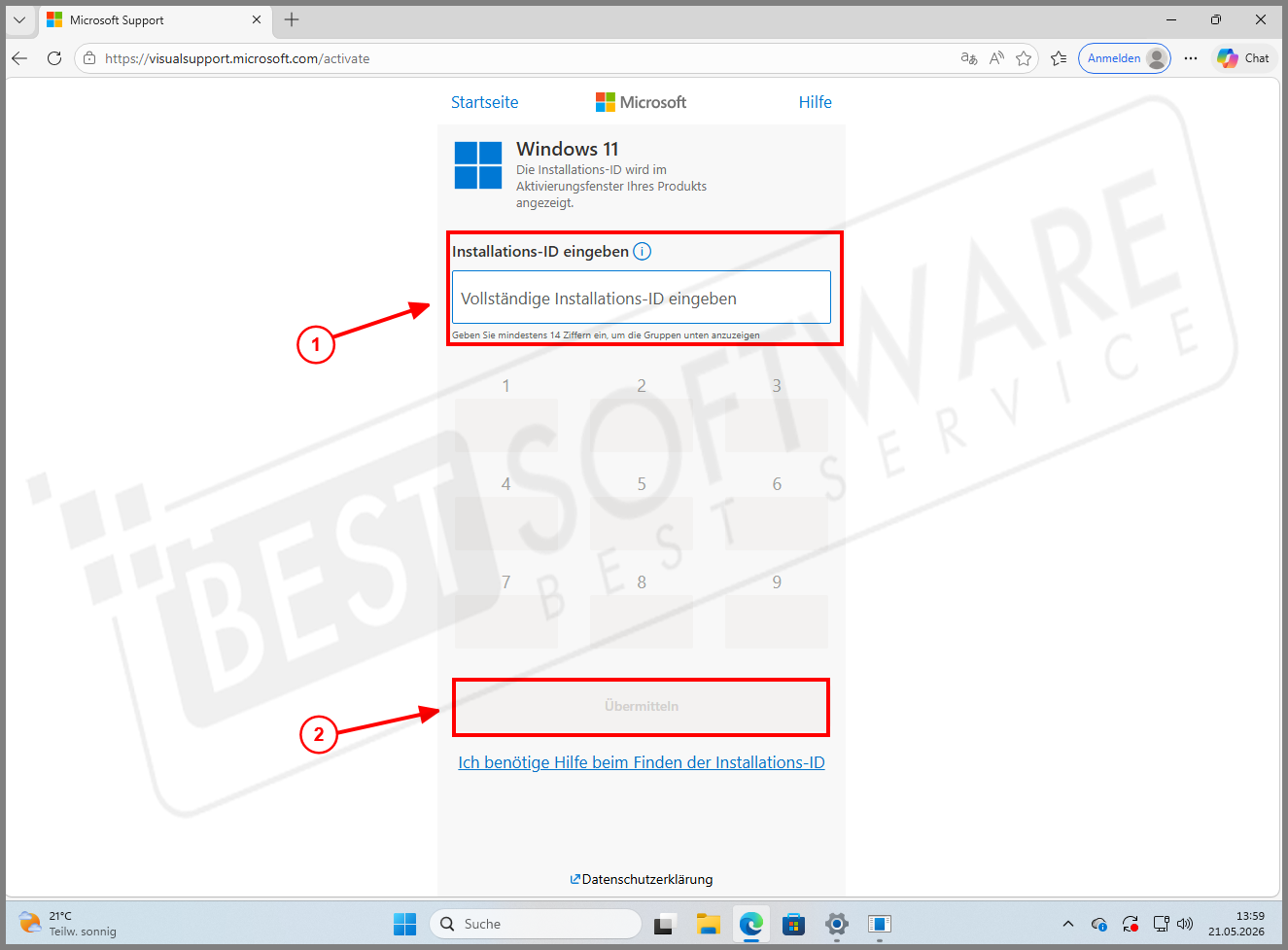
Task: Open the browser settings ellipsis menu
Action: (1191, 58)
